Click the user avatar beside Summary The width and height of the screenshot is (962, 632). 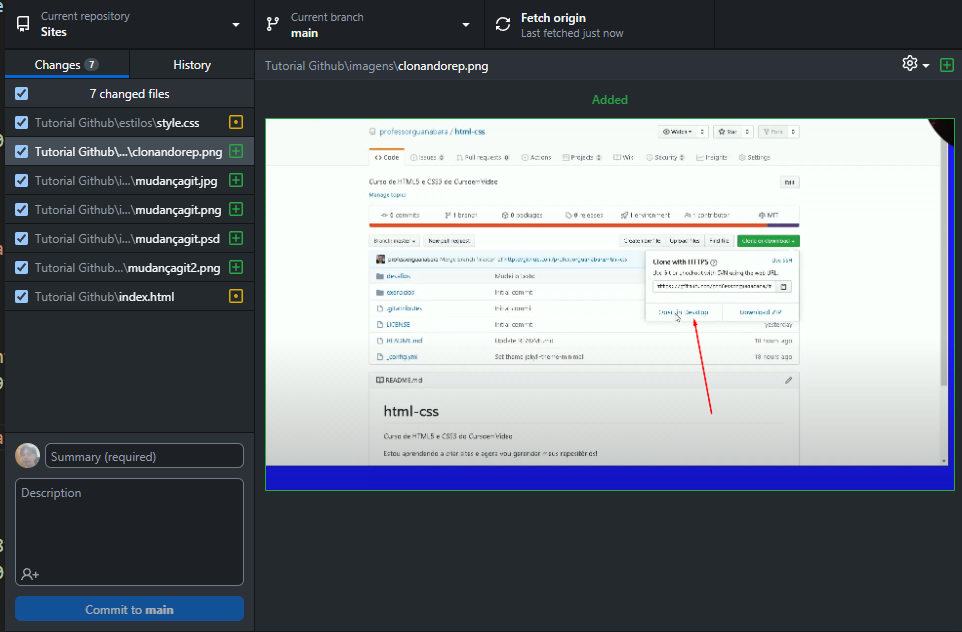(28, 456)
